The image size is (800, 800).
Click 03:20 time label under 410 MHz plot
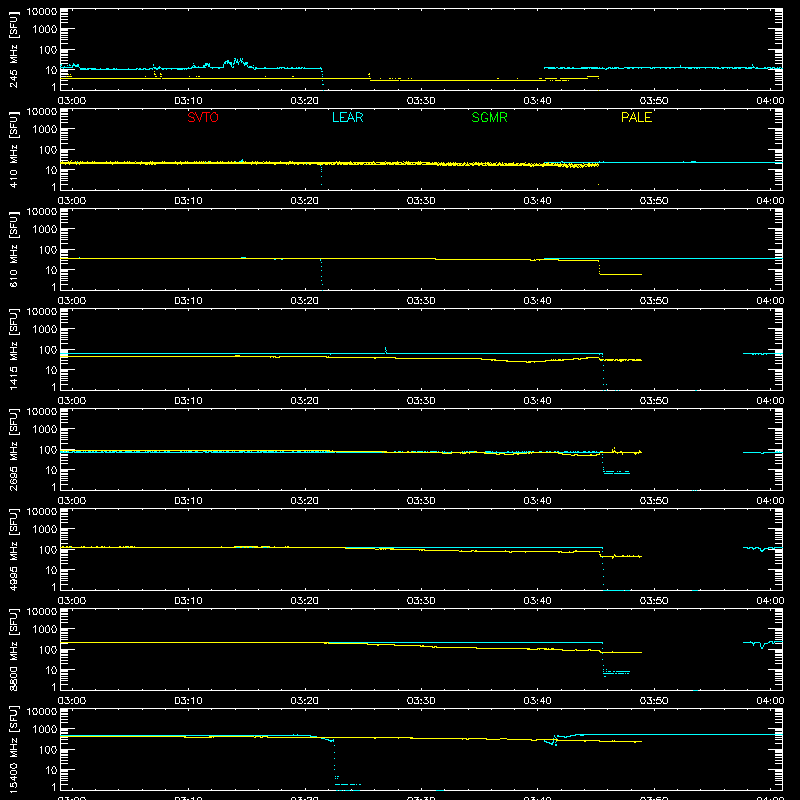(x=305, y=201)
